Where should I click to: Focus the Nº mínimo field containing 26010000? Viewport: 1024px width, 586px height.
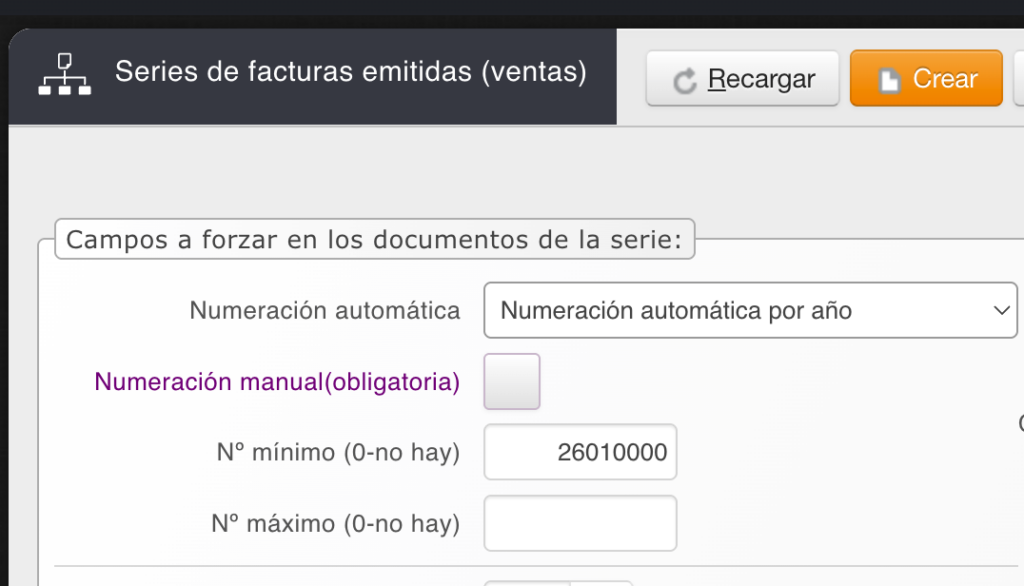pos(580,452)
